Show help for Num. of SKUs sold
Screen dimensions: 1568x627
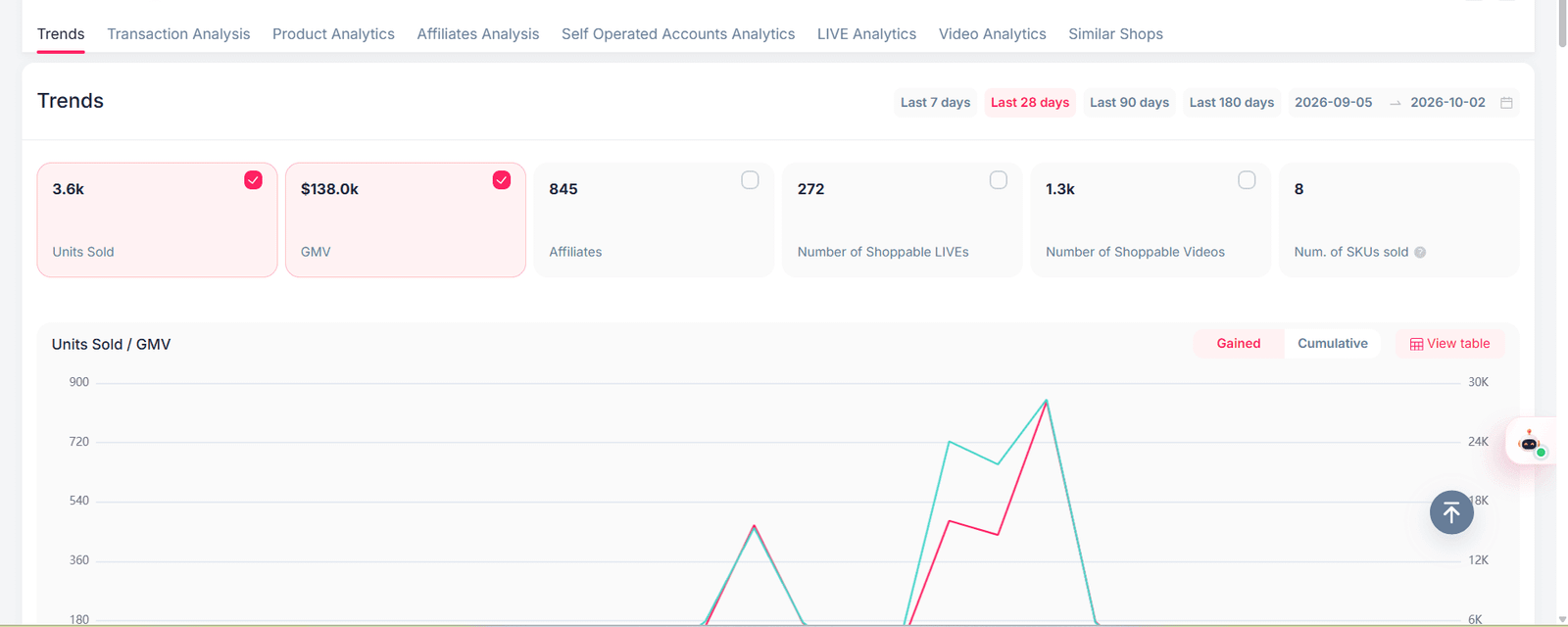pos(1420,253)
